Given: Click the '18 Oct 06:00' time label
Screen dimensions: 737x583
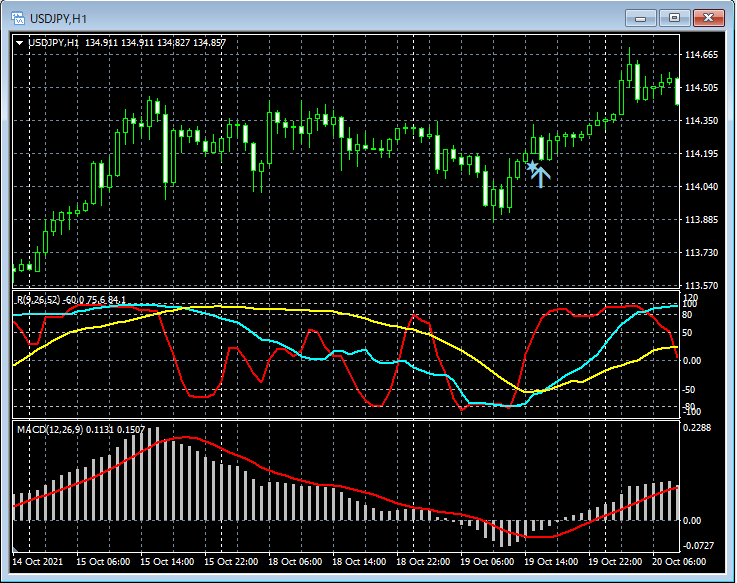Looking at the screenshot, I should point(295,562).
